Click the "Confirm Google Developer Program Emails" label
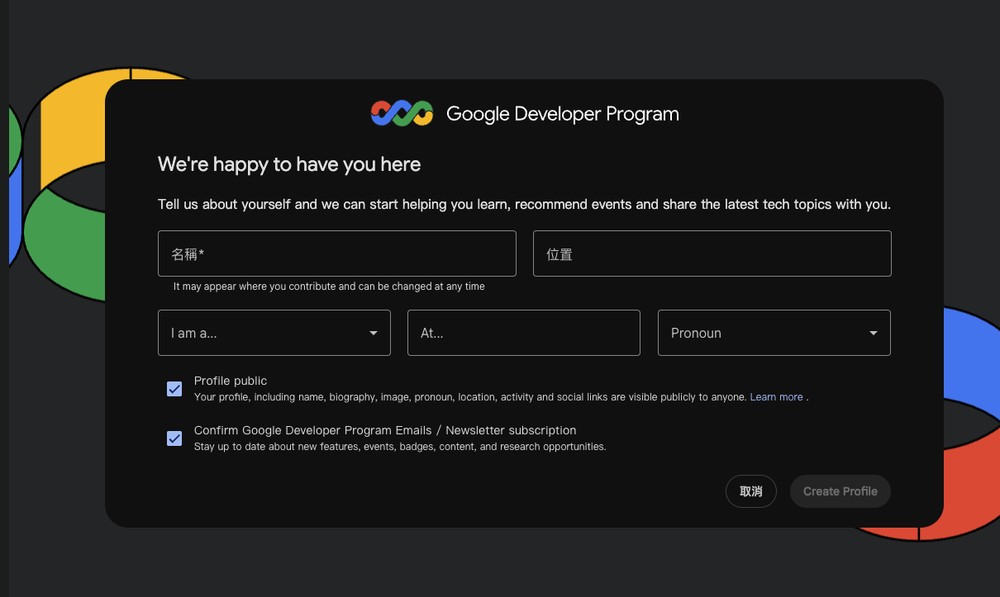This screenshot has width=1000, height=597. pos(385,431)
